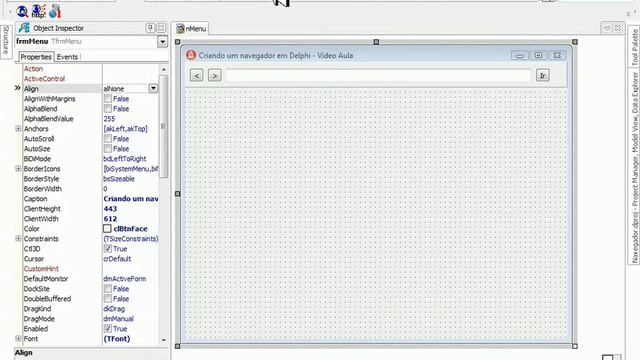
Task: Open the Structure side tab
Action: pos(5,42)
